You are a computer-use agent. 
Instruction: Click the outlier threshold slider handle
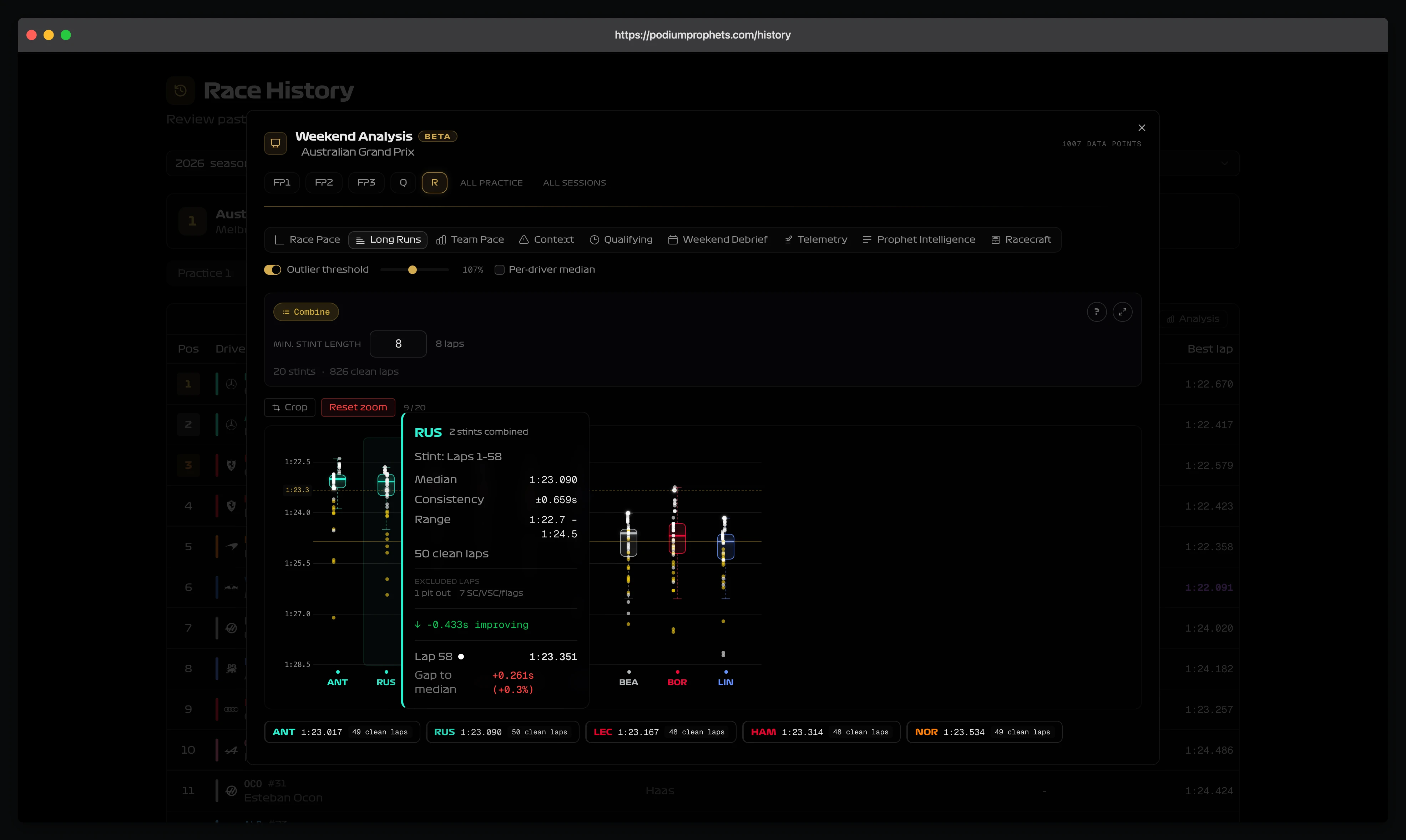413,270
